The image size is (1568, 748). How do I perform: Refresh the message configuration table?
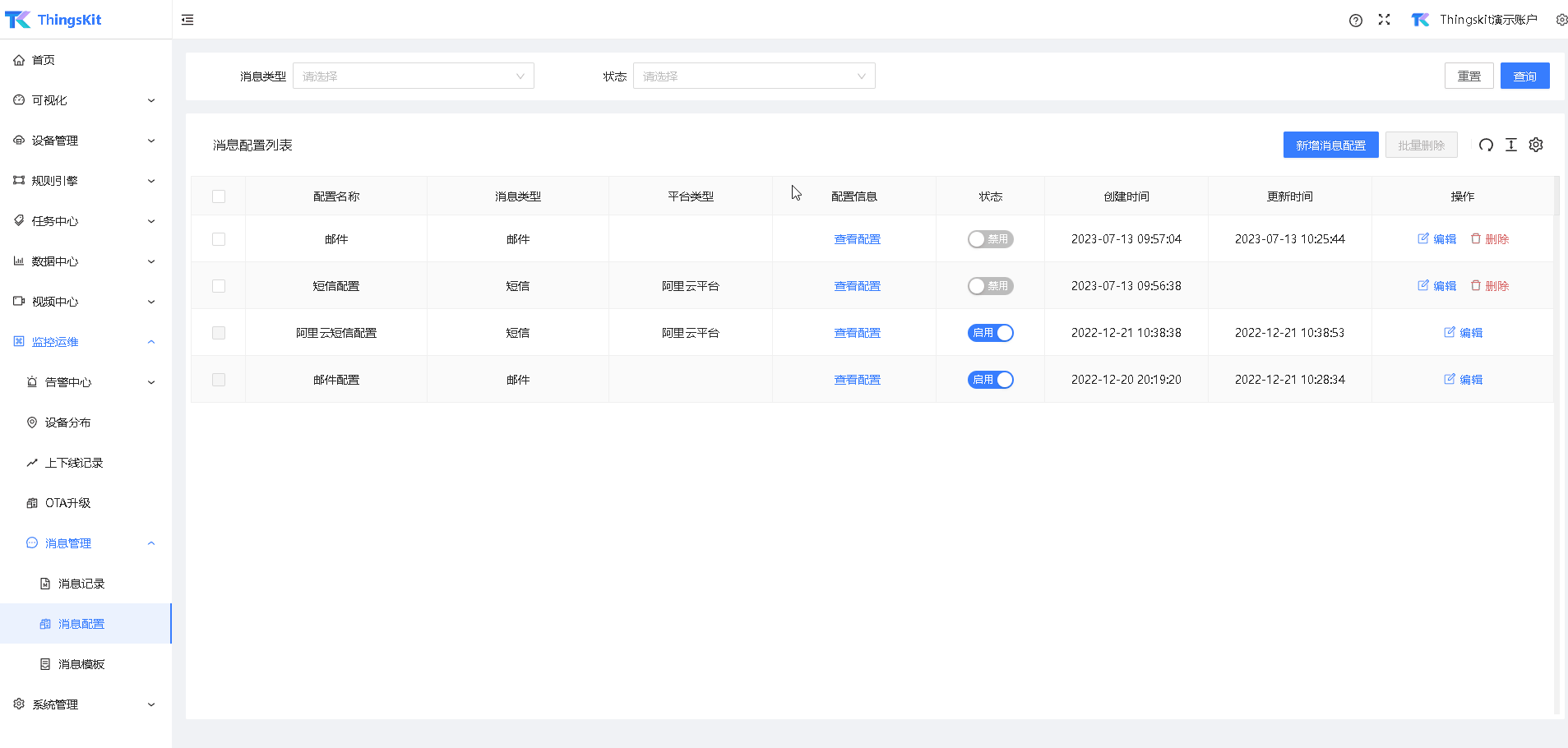pyautogui.click(x=1485, y=145)
